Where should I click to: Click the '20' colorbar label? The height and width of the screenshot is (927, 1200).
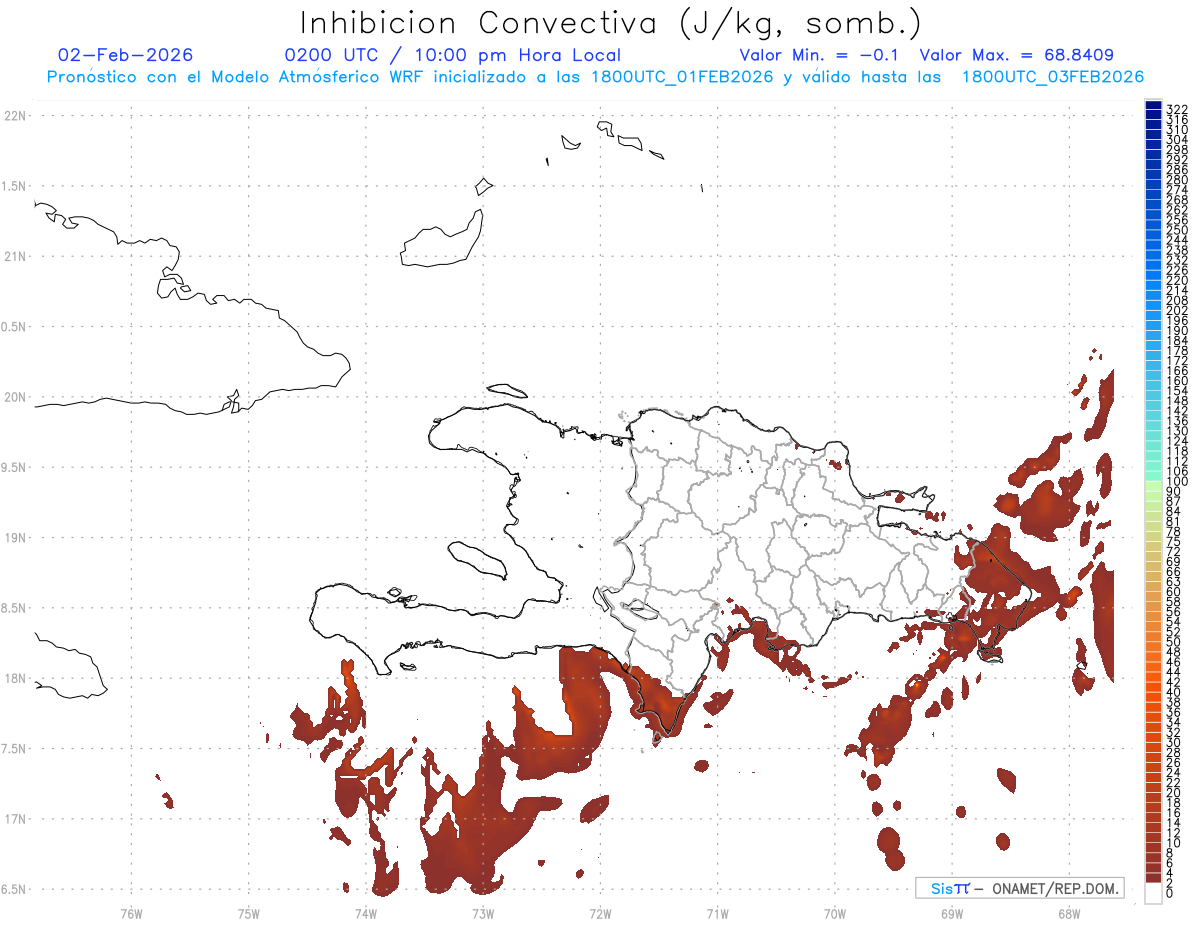(1173, 792)
